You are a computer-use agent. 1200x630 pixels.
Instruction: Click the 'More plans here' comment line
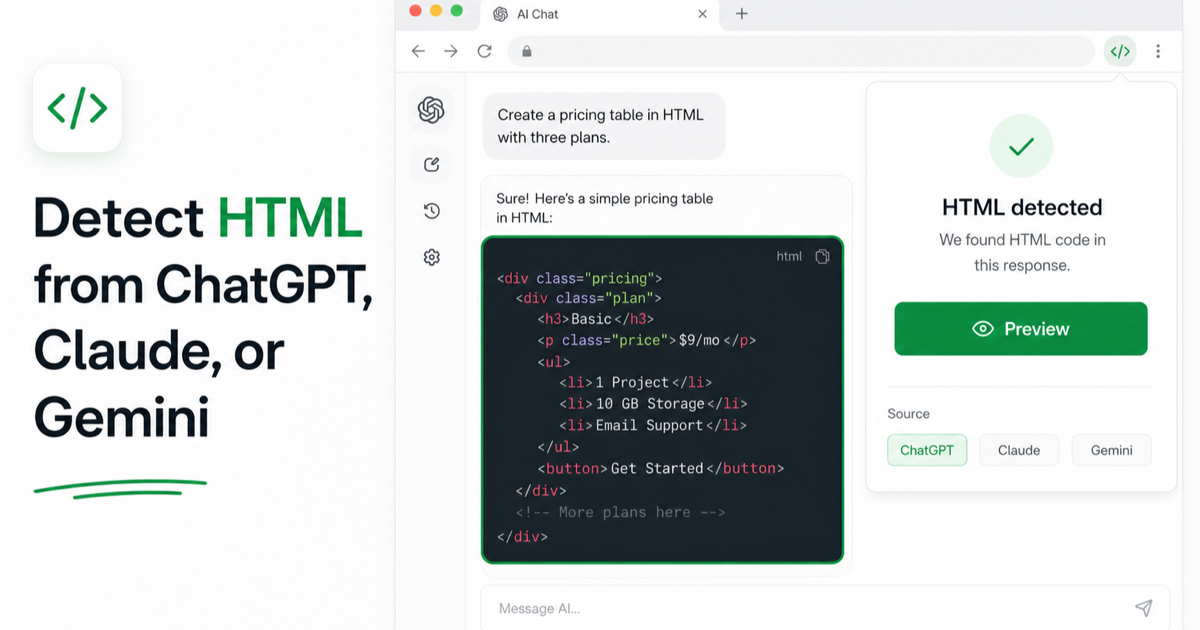(620, 512)
